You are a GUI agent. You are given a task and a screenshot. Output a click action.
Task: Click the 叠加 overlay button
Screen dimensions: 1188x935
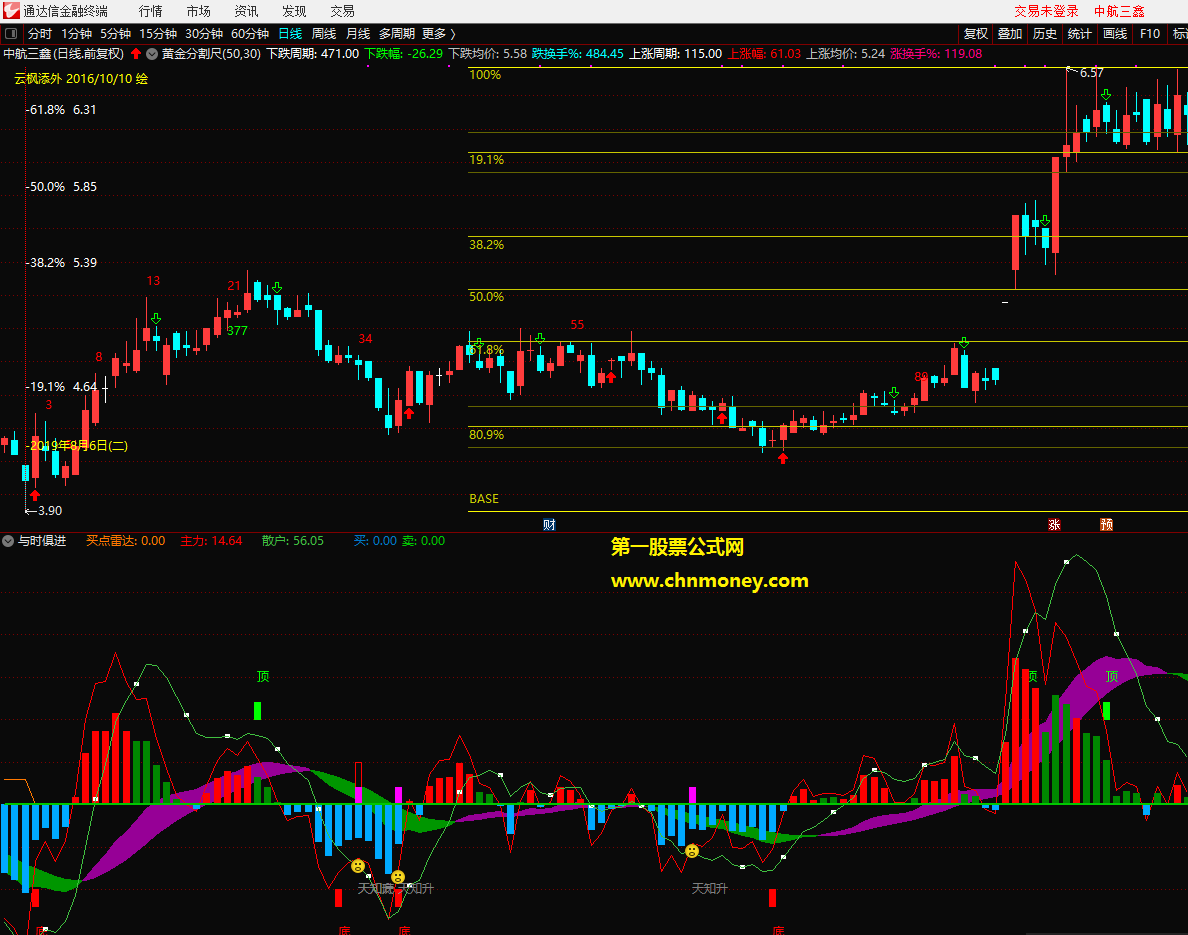pos(1010,33)
